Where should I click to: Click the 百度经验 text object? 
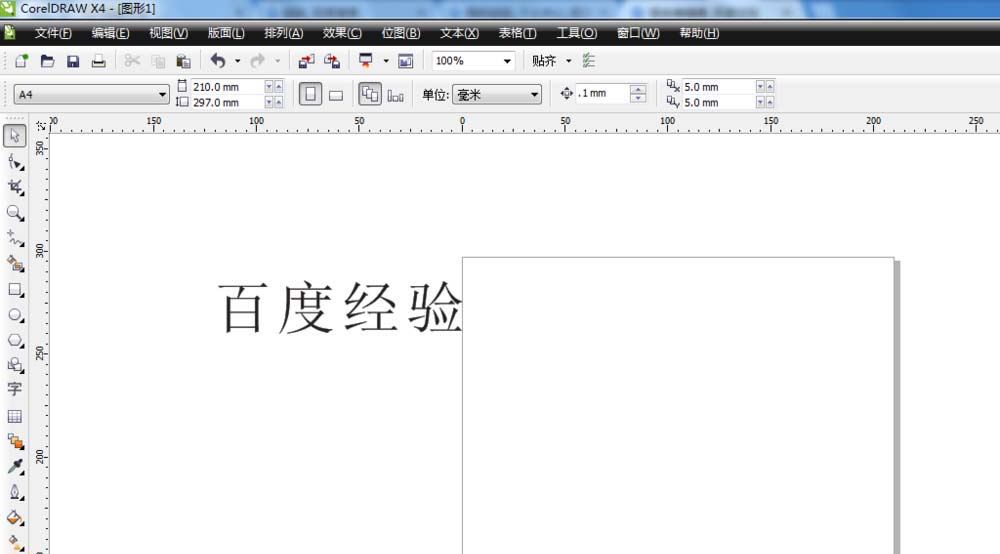click(x=339, y=308)
